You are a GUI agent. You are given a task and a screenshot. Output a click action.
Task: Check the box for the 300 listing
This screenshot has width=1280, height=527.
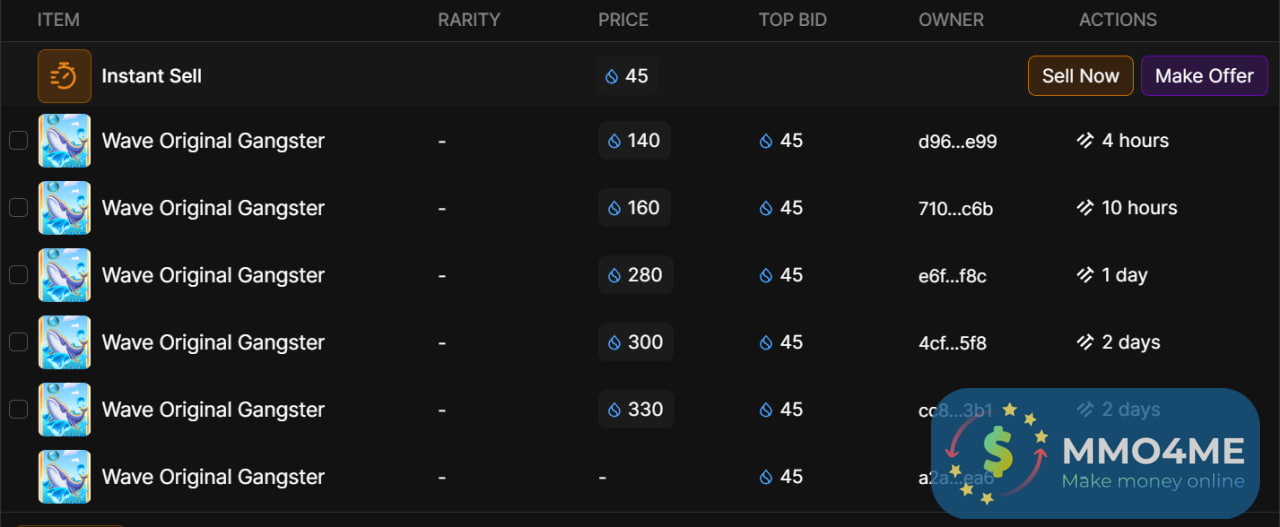(18, 342)
